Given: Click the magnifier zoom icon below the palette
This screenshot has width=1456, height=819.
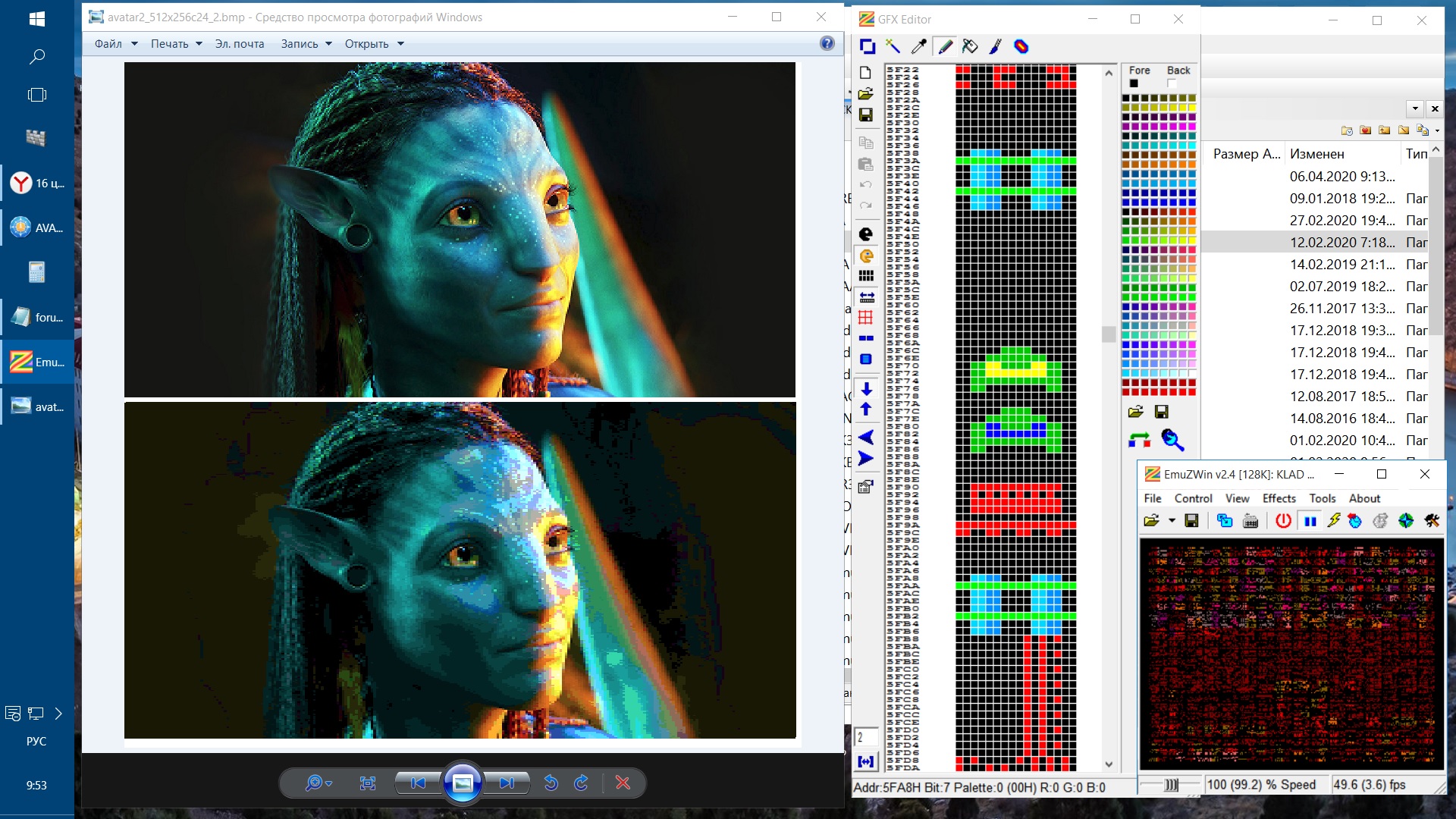Looking at the screenshot, I should tap(1172, 440).
